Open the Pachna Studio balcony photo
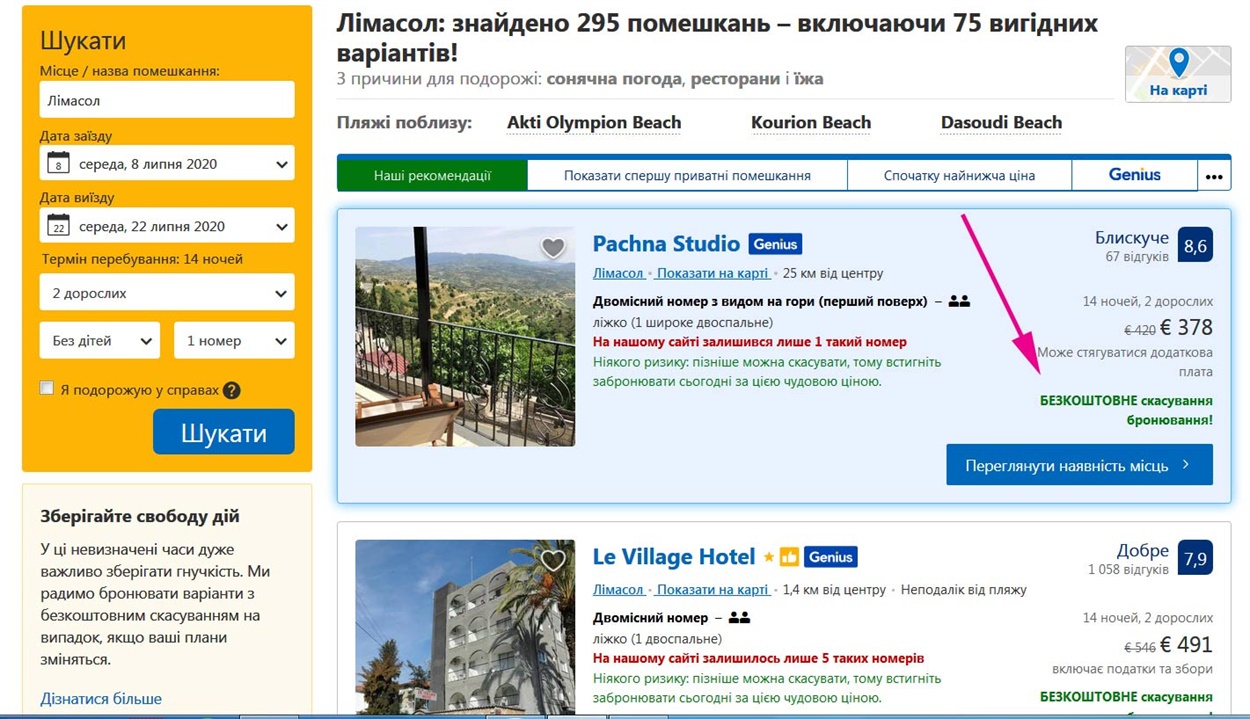This screenshot has height=719, width=1250. 465,336
